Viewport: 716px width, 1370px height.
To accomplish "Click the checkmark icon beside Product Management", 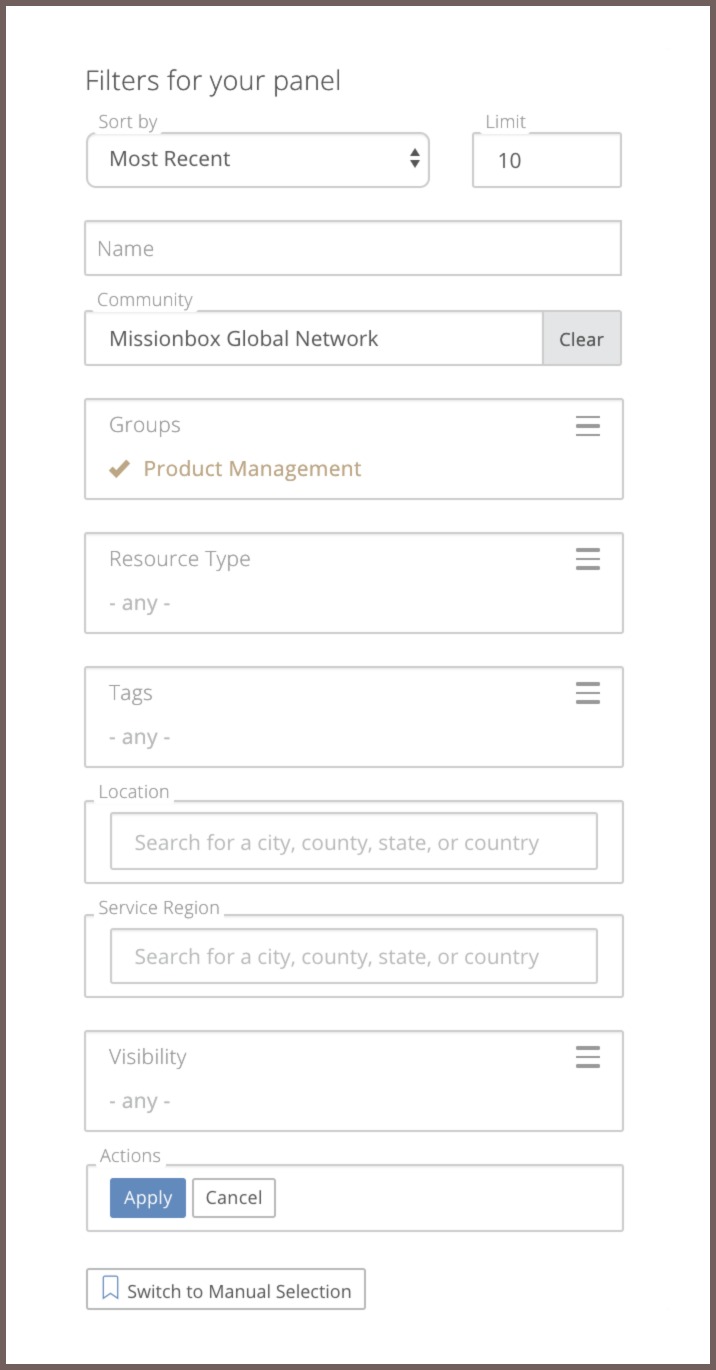I will pyautogui.click(x=119, y=468).
